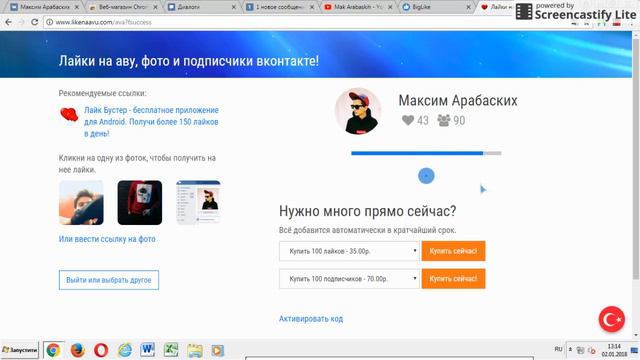Click the red Turkish flag round button
This screenshot has width=640, height=360.
coord(611,319)
